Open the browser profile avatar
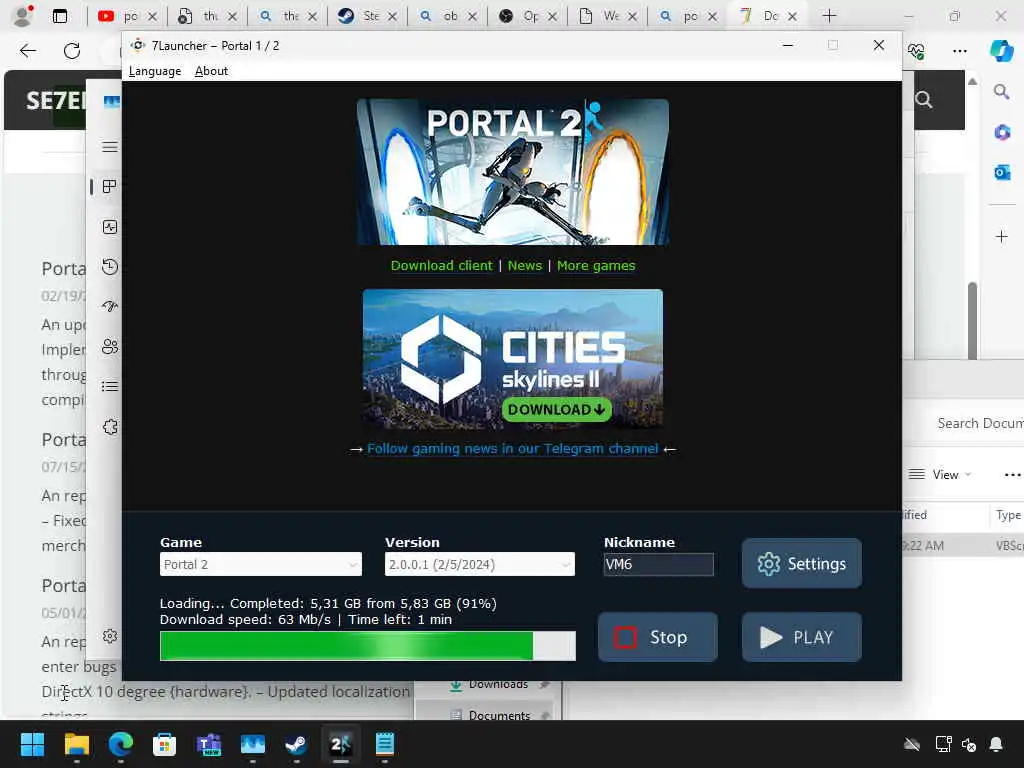Image resolution: width=1024 pixels, height=768 pixels. (23, 16)
